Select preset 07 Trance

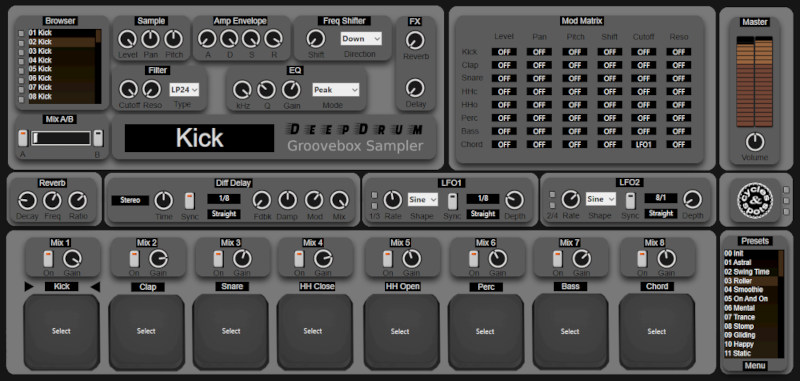[751, 317]
